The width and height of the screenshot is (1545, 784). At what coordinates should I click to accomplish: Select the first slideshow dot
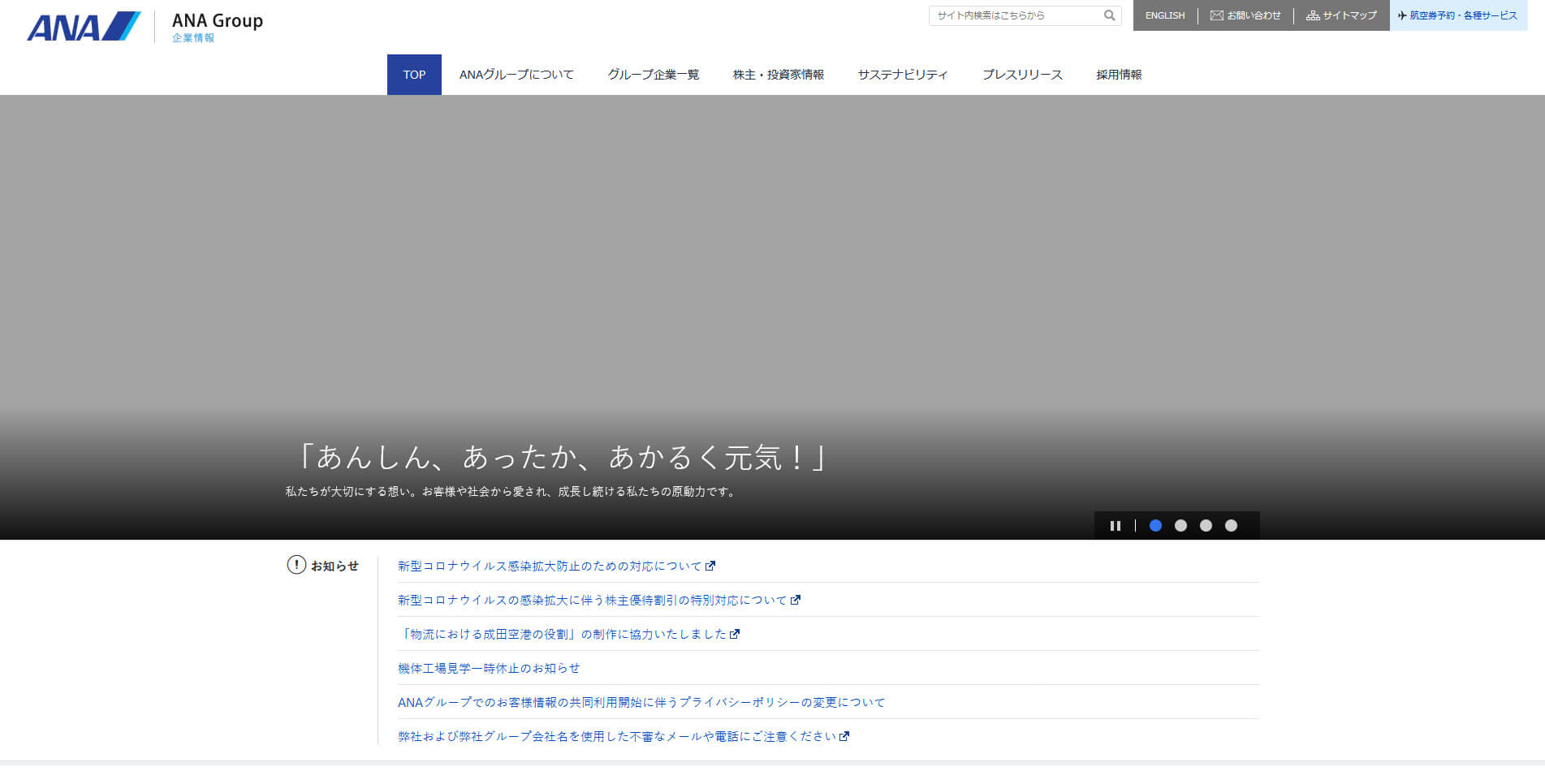(x=1155, y=526)
